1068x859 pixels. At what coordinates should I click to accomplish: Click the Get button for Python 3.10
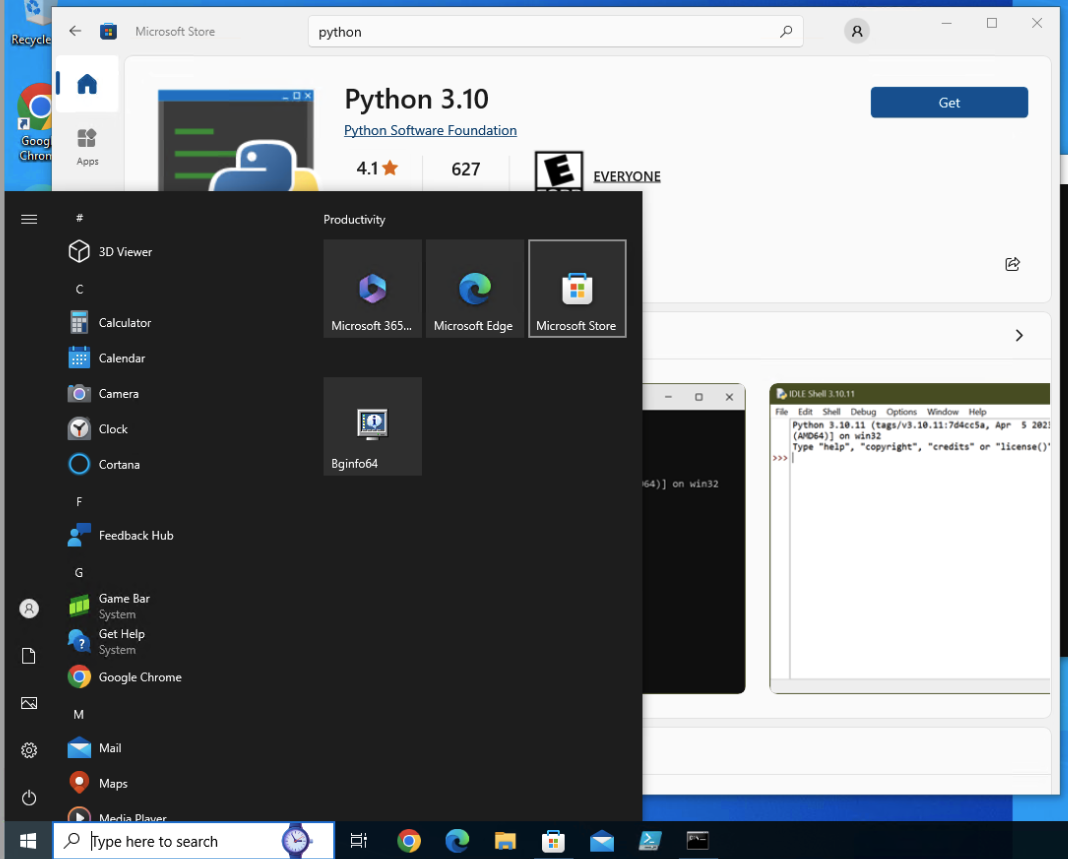pos(948,102)
